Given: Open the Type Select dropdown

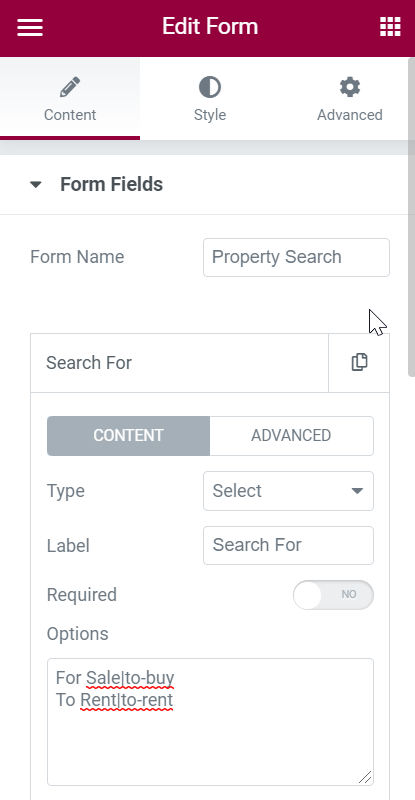Looking at the screenshot, I should tap(288, 491).
